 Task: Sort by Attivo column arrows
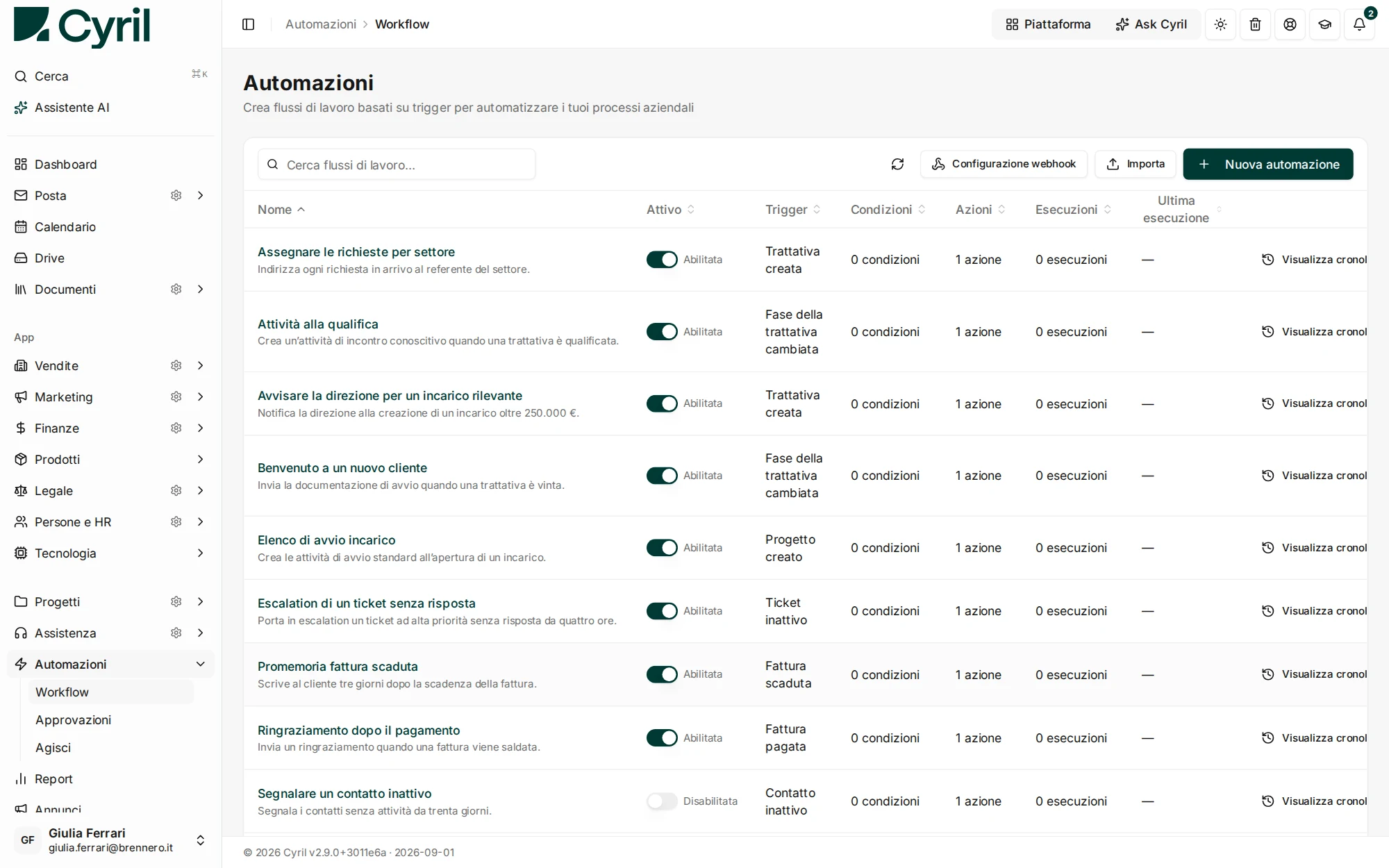[x=690, y=209]
